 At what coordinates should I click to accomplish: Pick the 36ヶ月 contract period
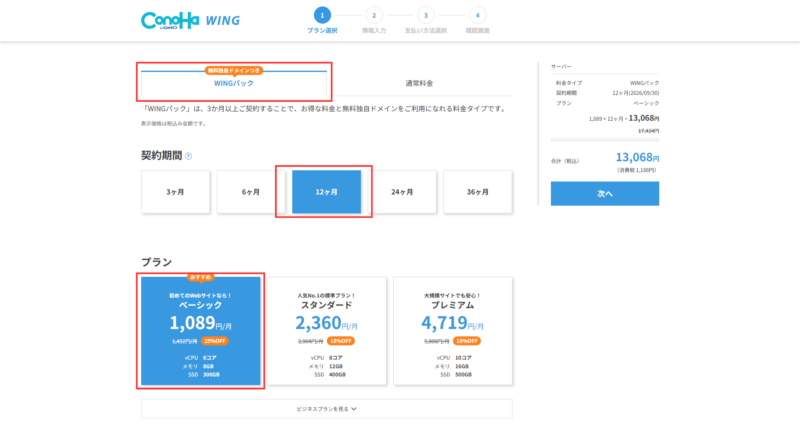pyautogui.click(x=478, y=191)
